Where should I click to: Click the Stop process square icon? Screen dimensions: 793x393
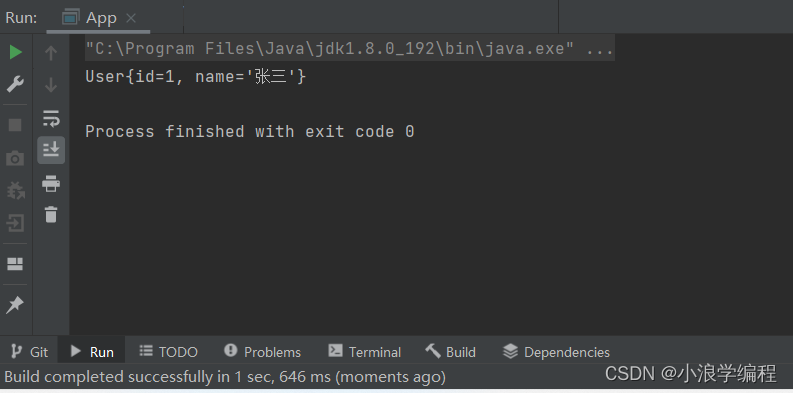click(x=15, y=125)
